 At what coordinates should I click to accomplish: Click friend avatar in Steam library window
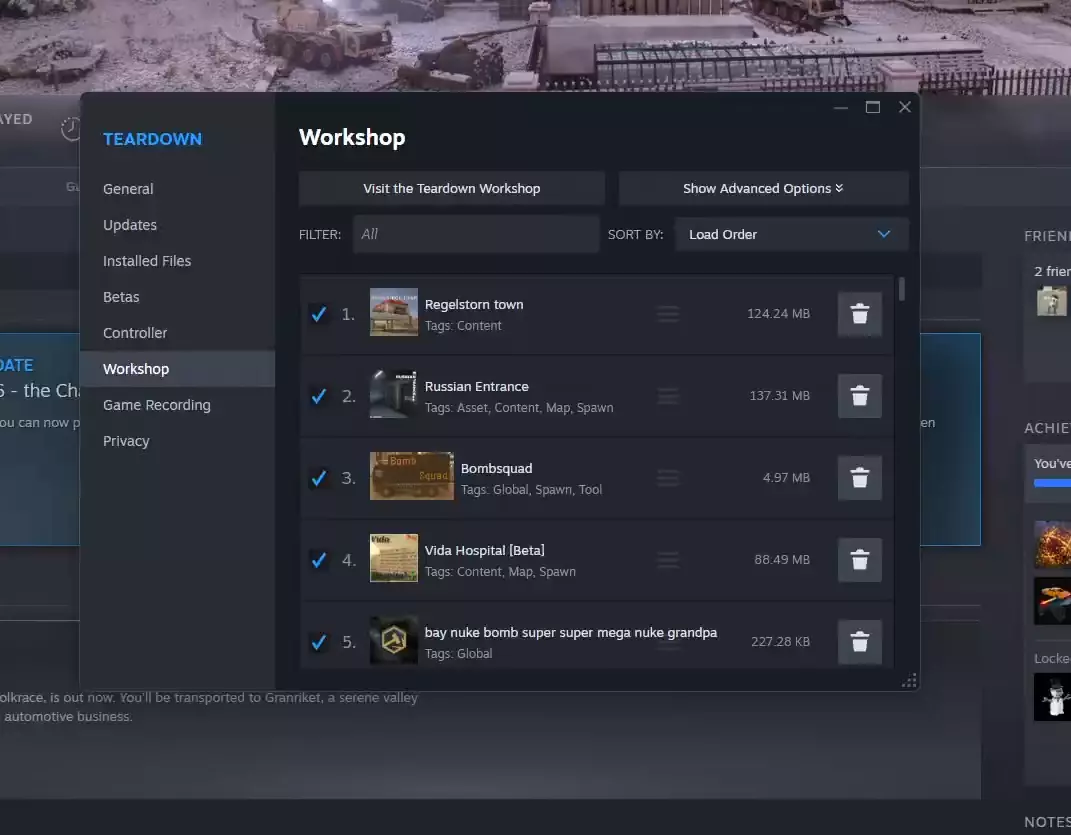pos(1052,301)
